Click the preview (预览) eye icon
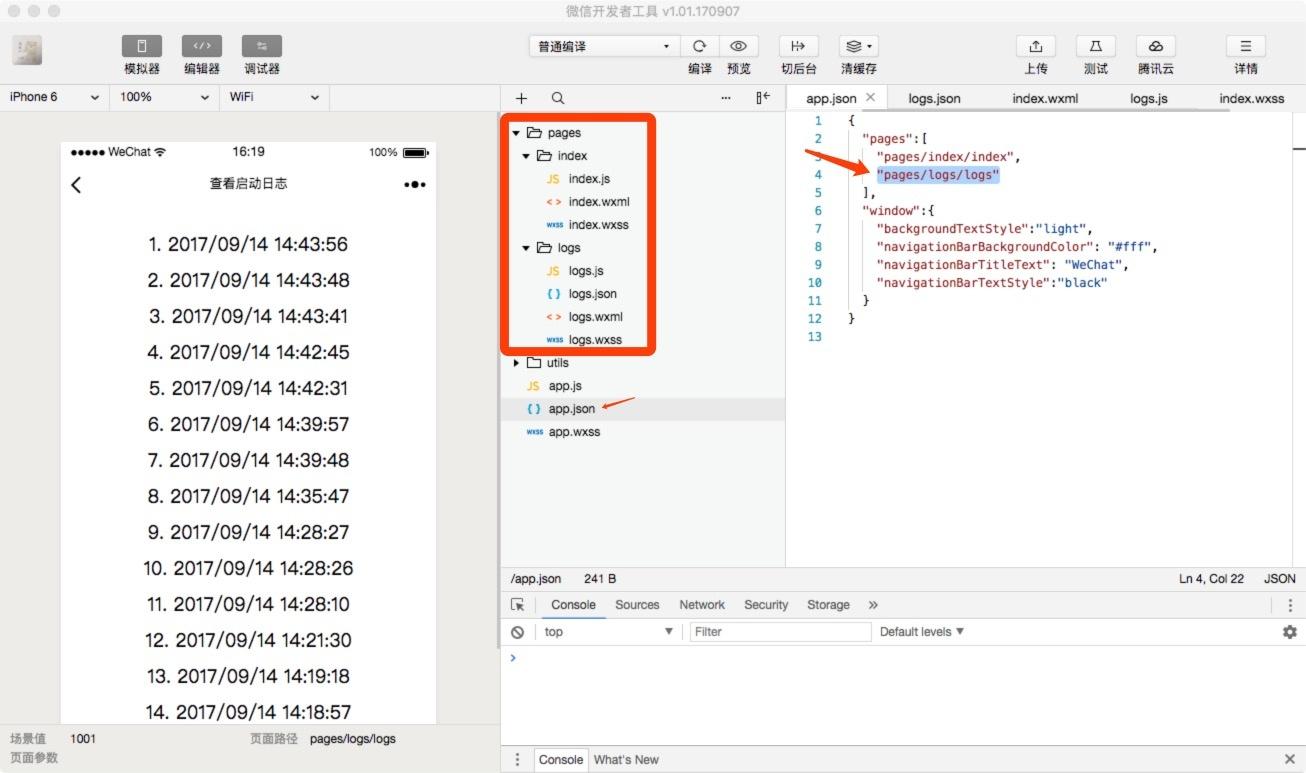Screen dimensions: 1306x773 [739, 46]
